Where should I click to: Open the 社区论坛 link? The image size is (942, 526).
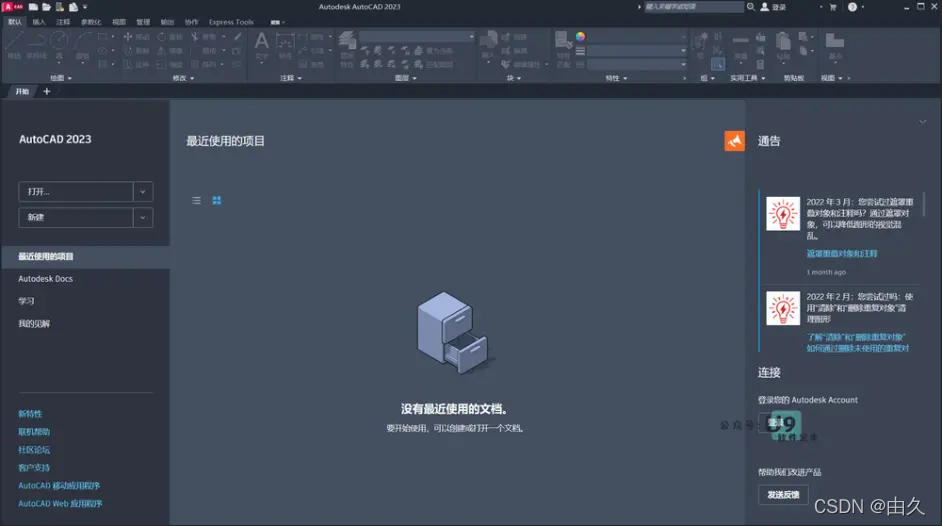(x=34, y=450)
